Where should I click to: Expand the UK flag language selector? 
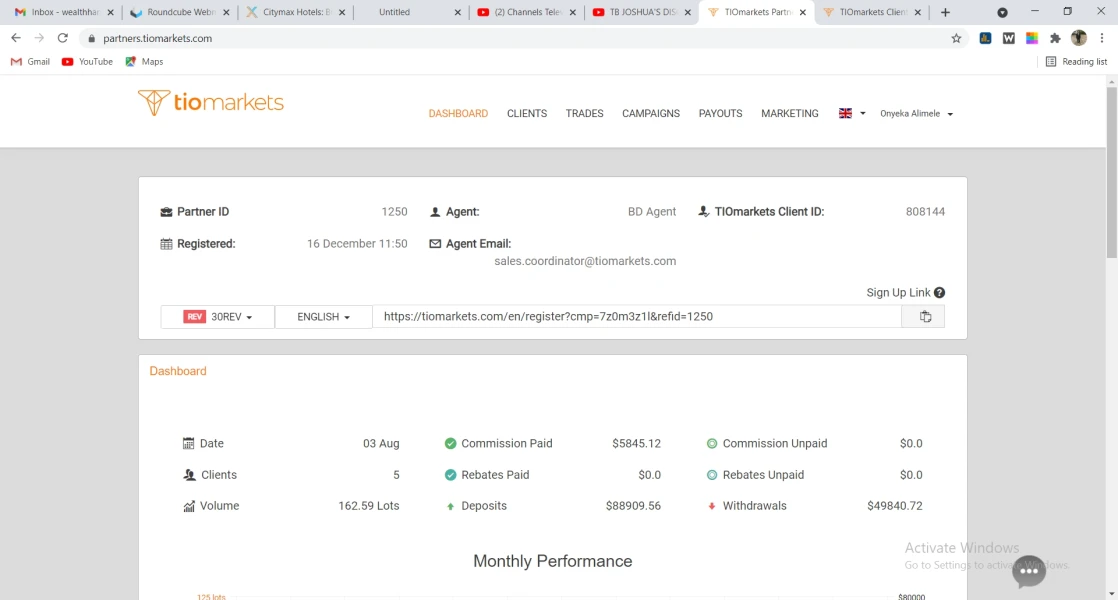[x=852, y=113]
